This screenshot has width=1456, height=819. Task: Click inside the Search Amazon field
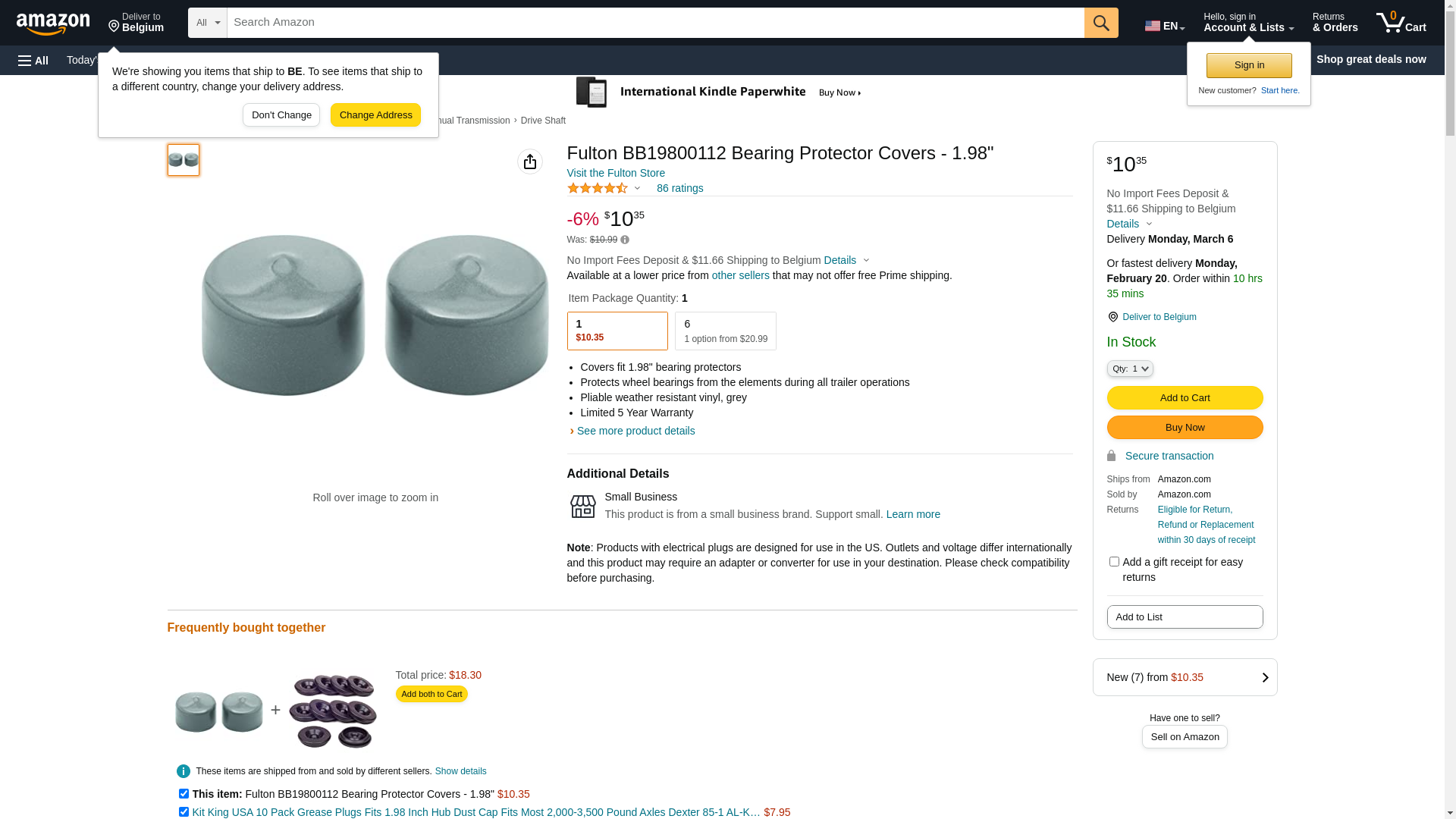(x=655, y=23)
